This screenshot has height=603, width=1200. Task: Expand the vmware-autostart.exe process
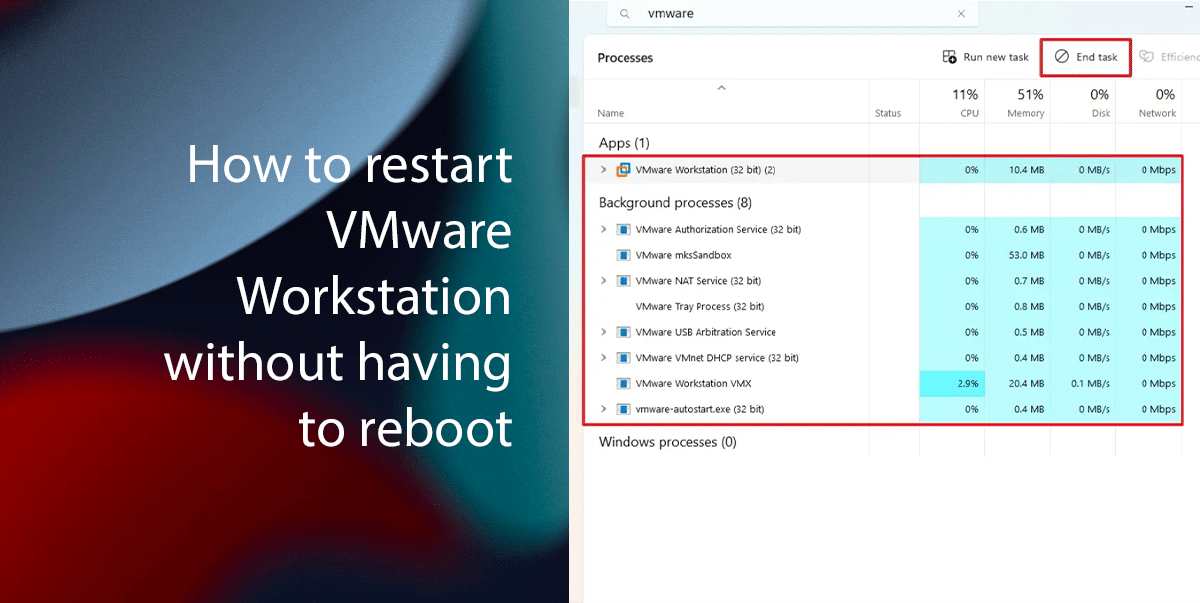point(604,409)
